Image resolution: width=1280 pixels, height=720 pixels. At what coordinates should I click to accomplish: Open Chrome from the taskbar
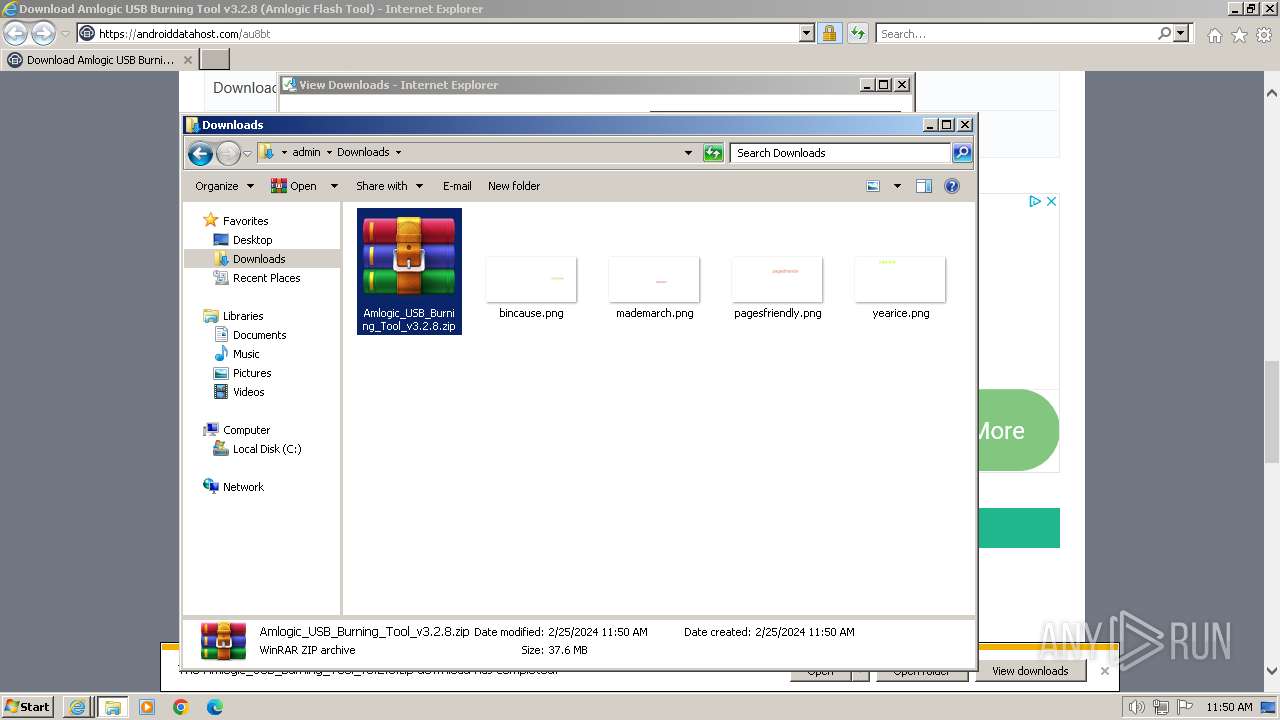coord(180,707)
